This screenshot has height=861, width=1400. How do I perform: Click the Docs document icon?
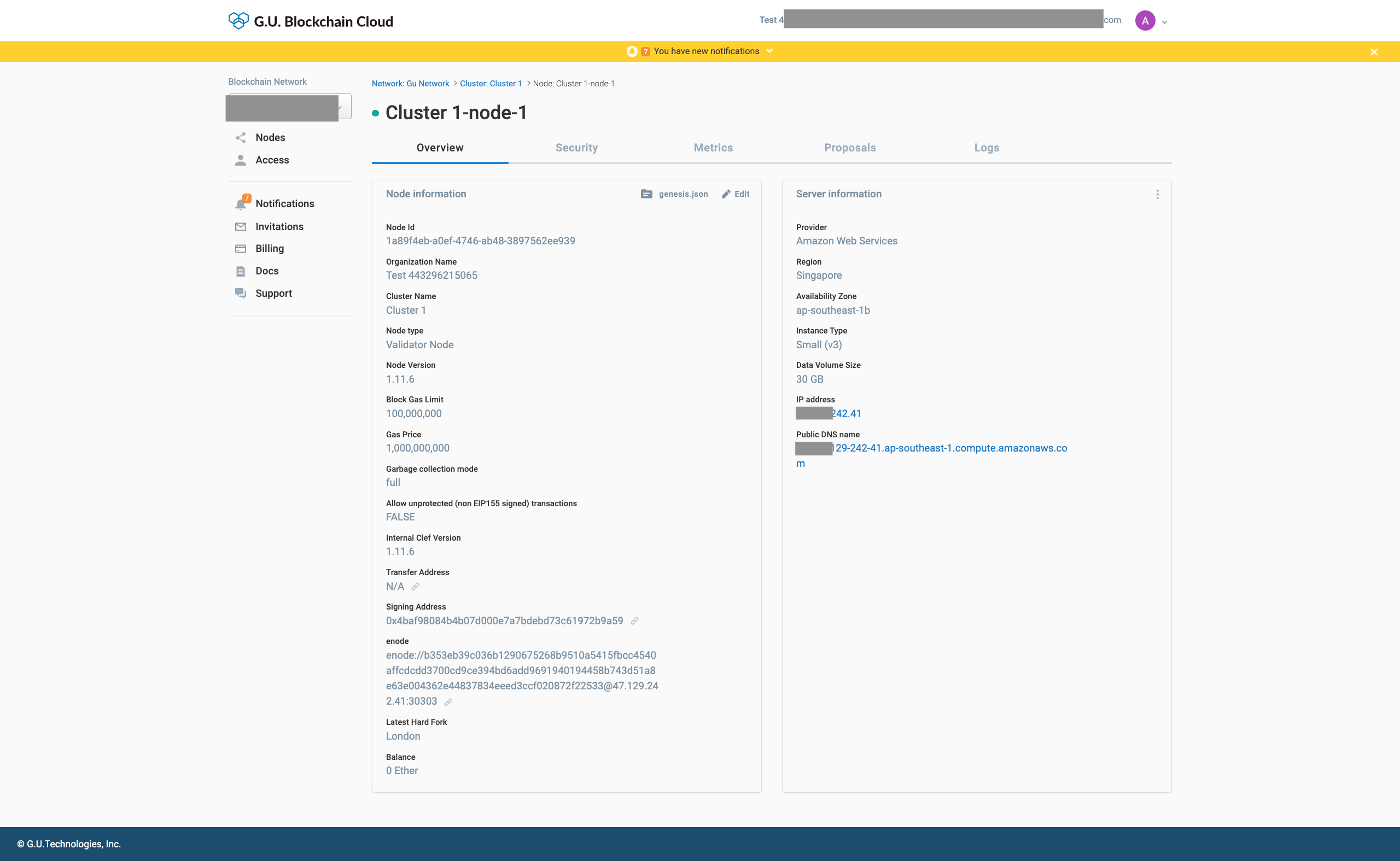pyautogui.click(x=241, y=271)
